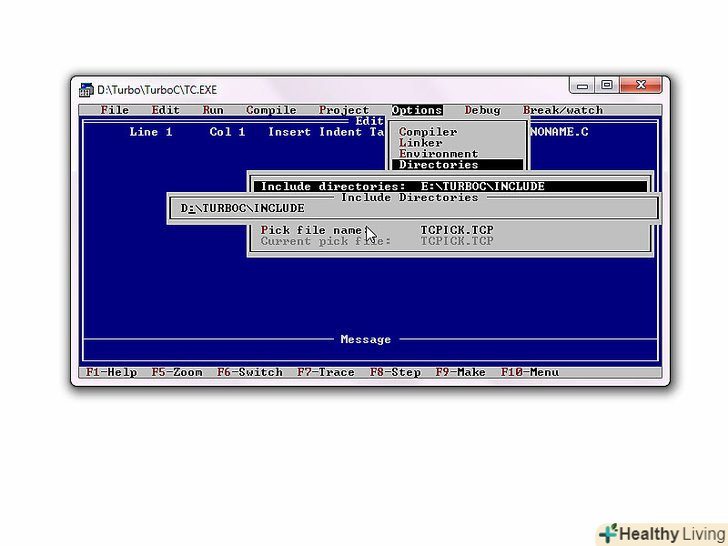Open the Break/watch menu
Viewport: 728px width, 546px height.
tap(562, 111)
